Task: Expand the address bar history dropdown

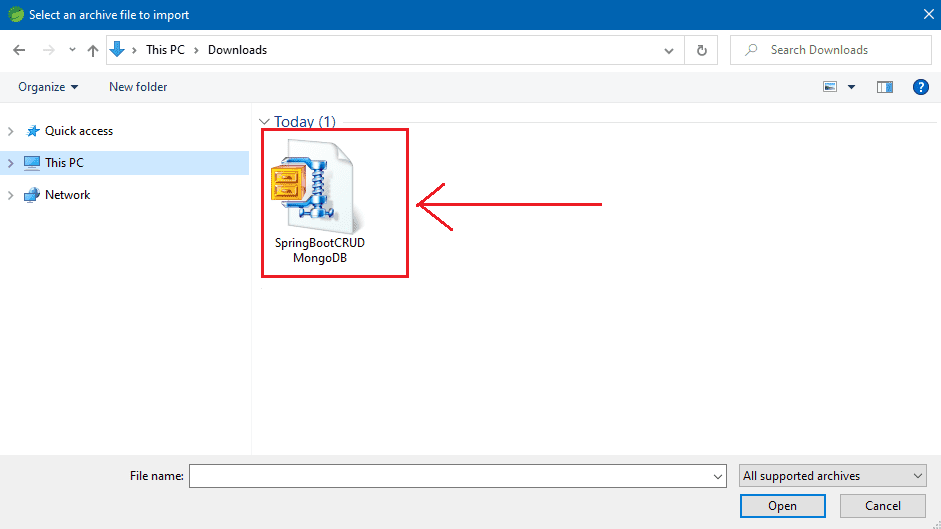Action: coord(669,50)
